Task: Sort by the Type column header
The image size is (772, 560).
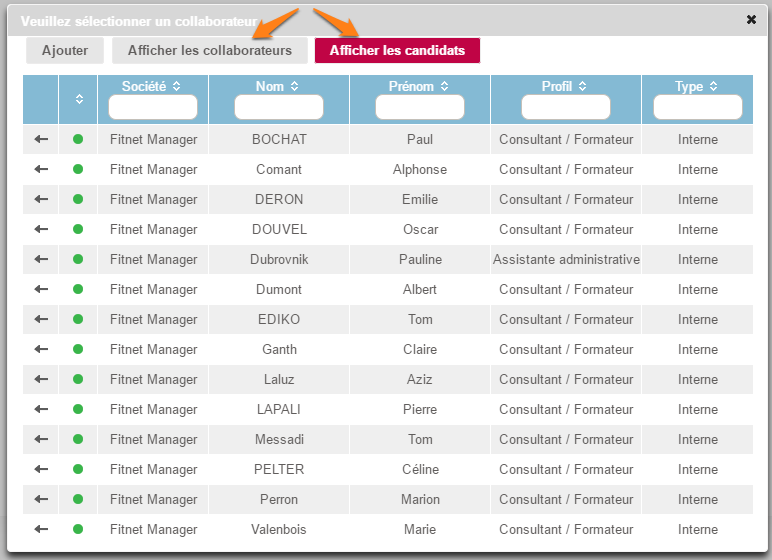Action: pos(697,87)
